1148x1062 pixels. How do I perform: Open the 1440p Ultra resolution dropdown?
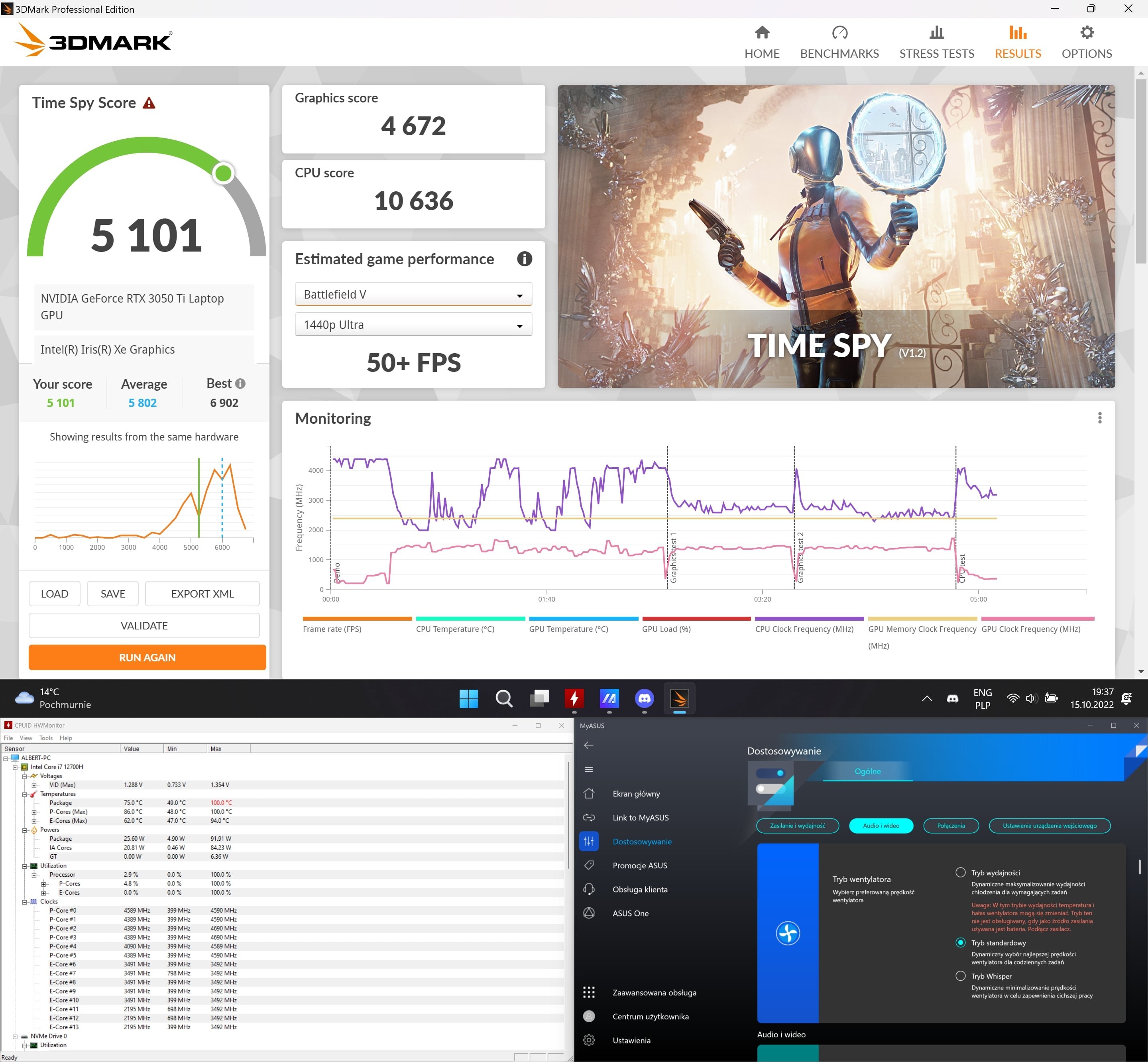pyautogui.click(x=413, y=324)
